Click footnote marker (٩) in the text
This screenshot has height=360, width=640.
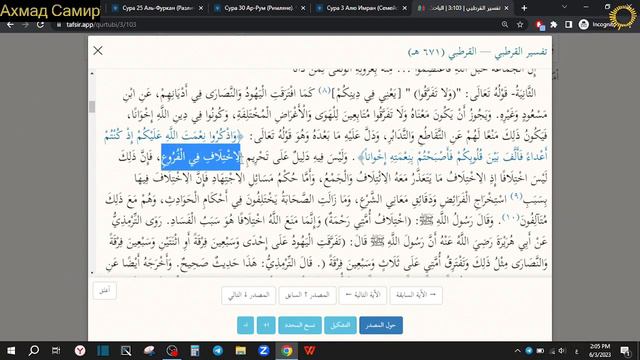[x=516, y=196]
